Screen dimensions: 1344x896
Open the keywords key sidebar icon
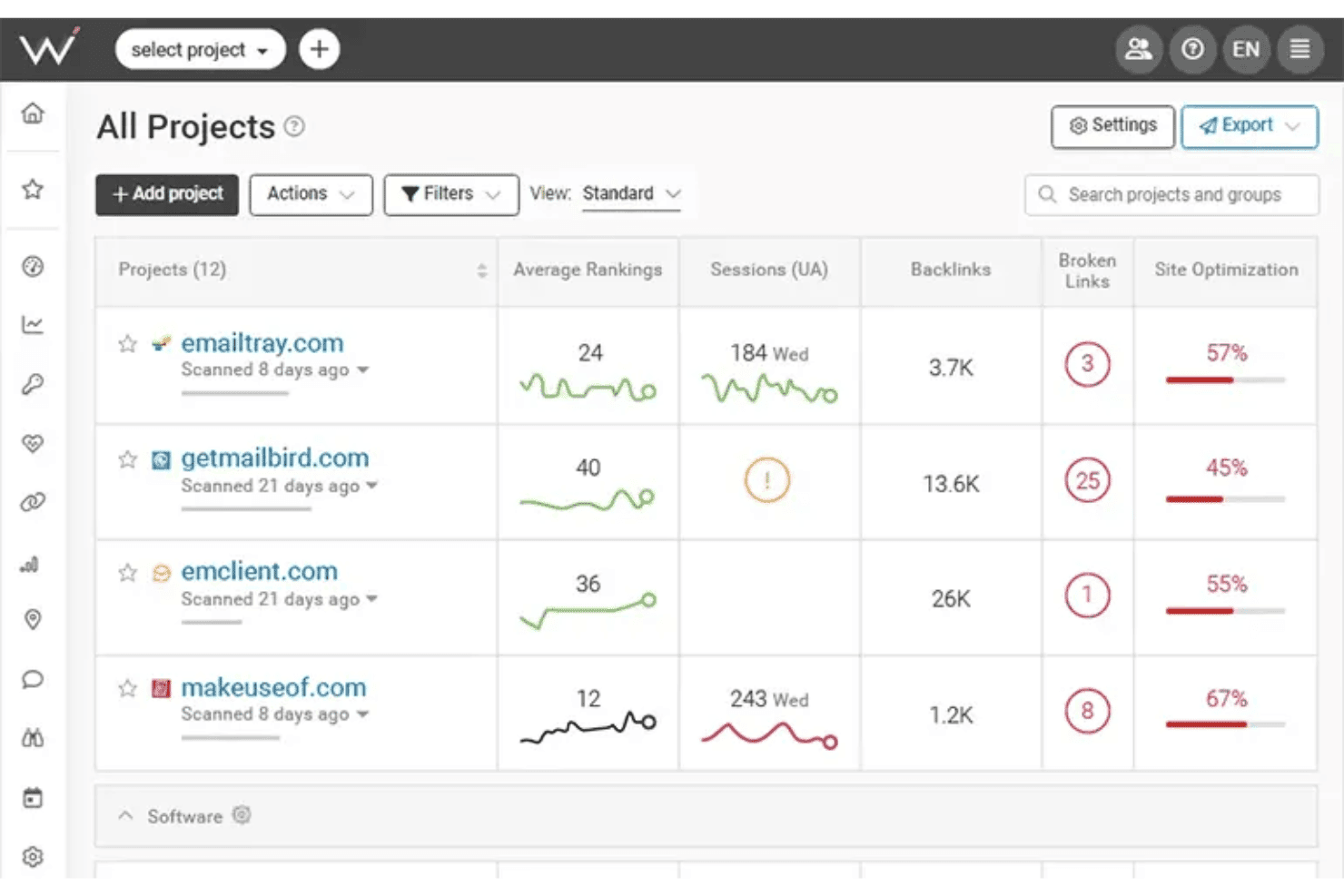coord(33,384)
